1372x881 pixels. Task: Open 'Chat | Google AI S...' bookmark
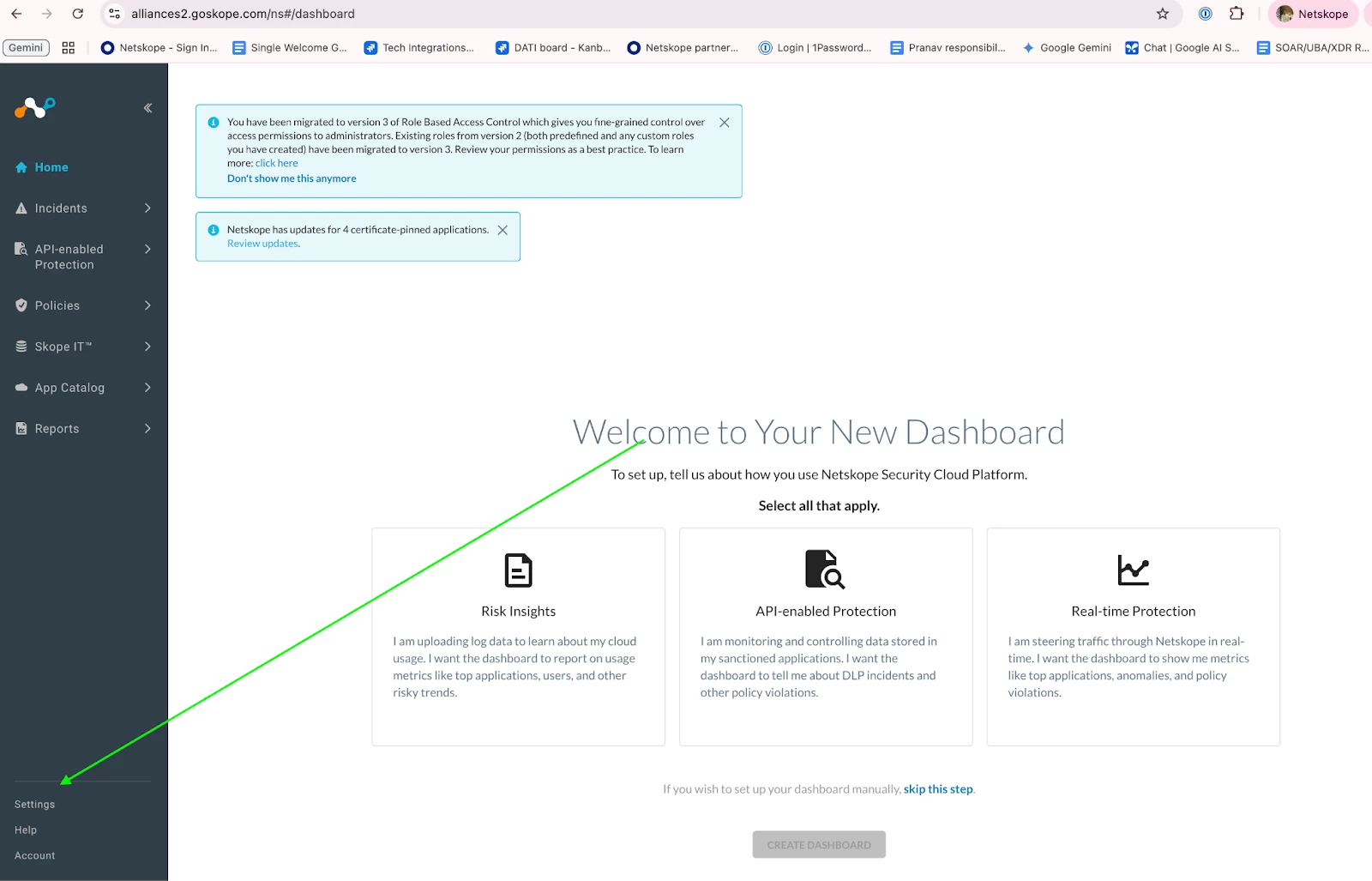coord(1182,48)
